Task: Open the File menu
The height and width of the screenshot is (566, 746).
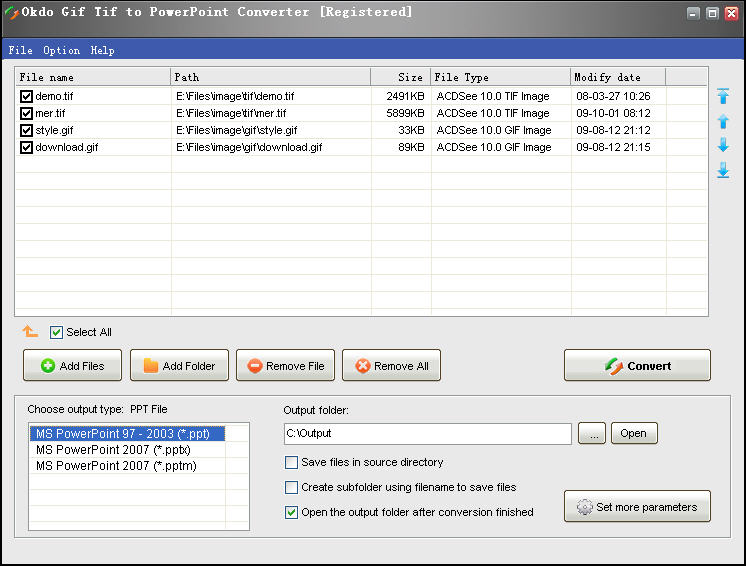Action: [x=20, y=50]
